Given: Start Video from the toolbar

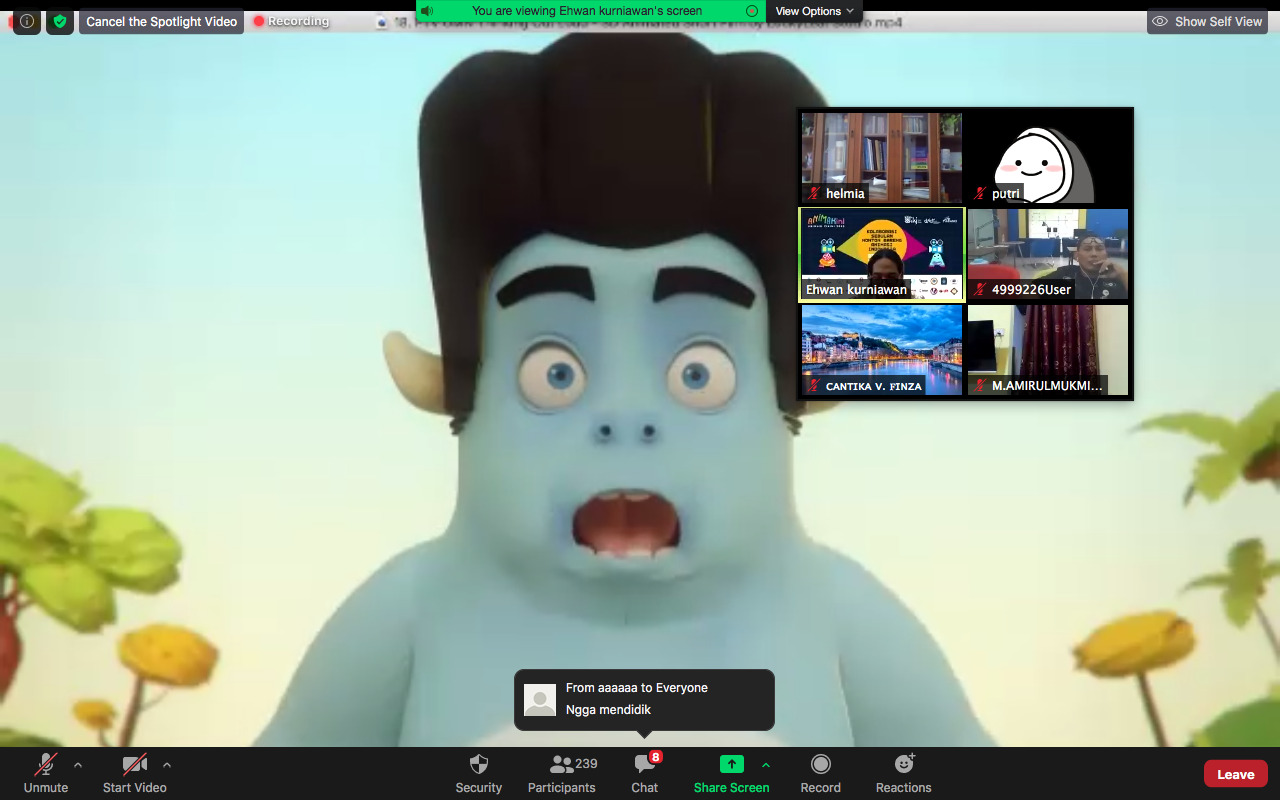Looking at the screenshot, I should click(x=135, y=773).
